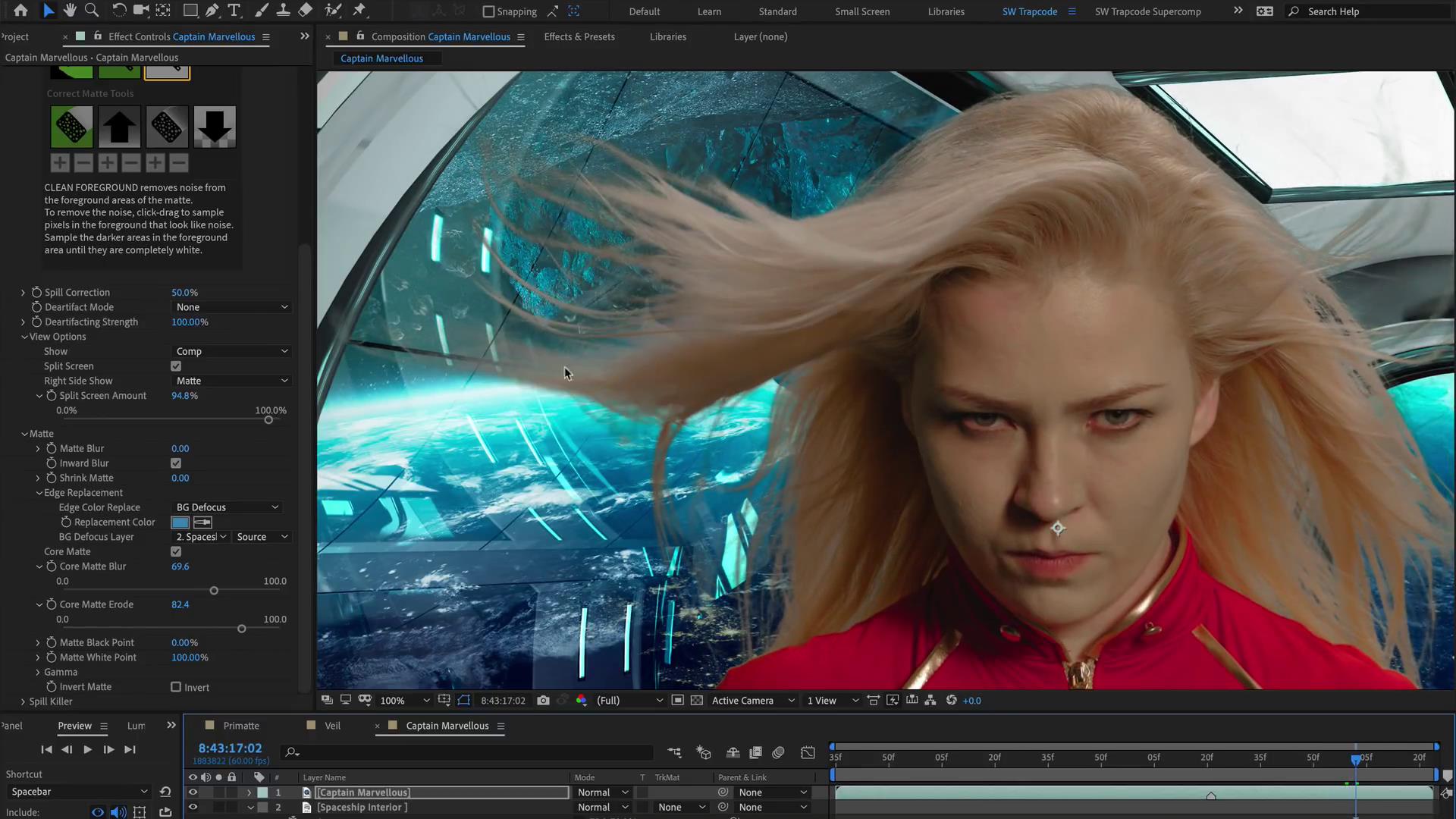Open the 1 View layout dropdown
The image size is (1456, 819).
point(832,701)
